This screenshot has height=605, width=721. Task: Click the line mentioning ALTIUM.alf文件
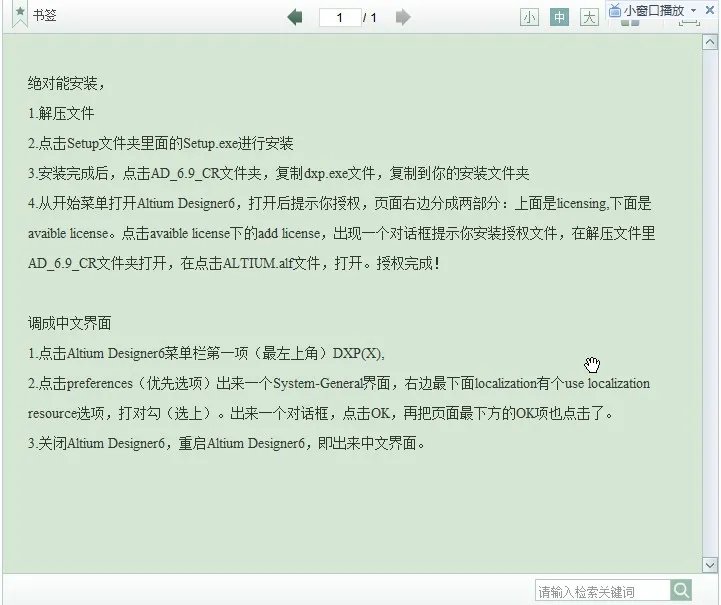234,263
